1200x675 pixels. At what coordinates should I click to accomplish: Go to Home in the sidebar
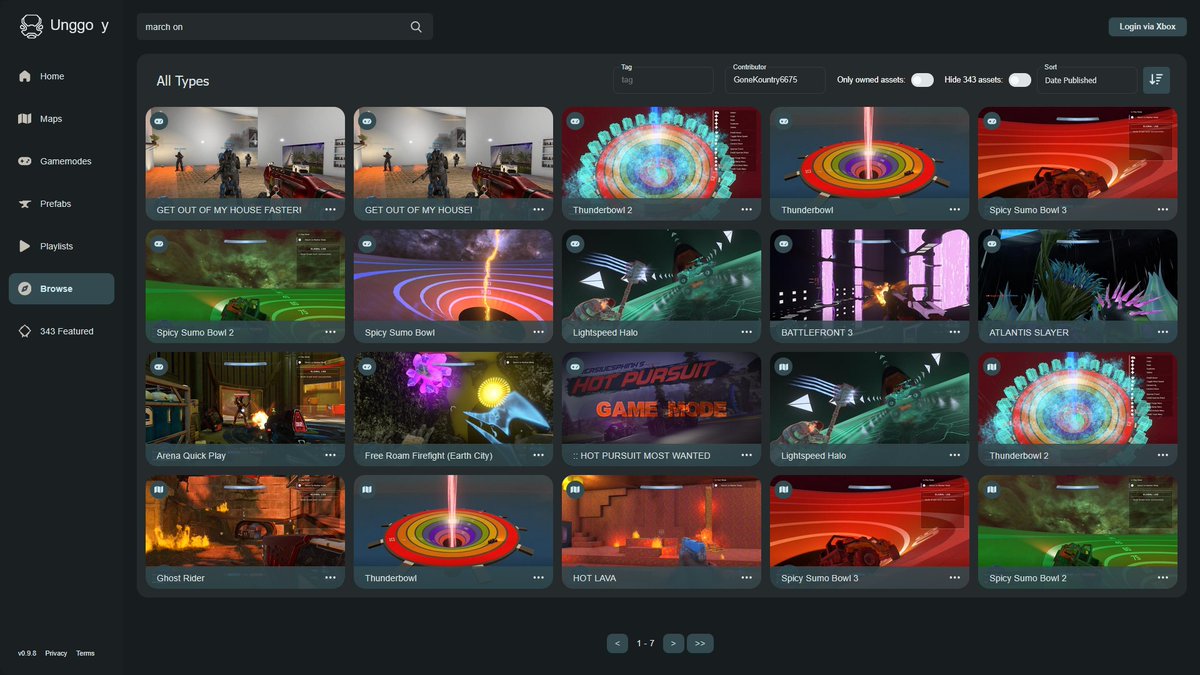tap(61, 76)
